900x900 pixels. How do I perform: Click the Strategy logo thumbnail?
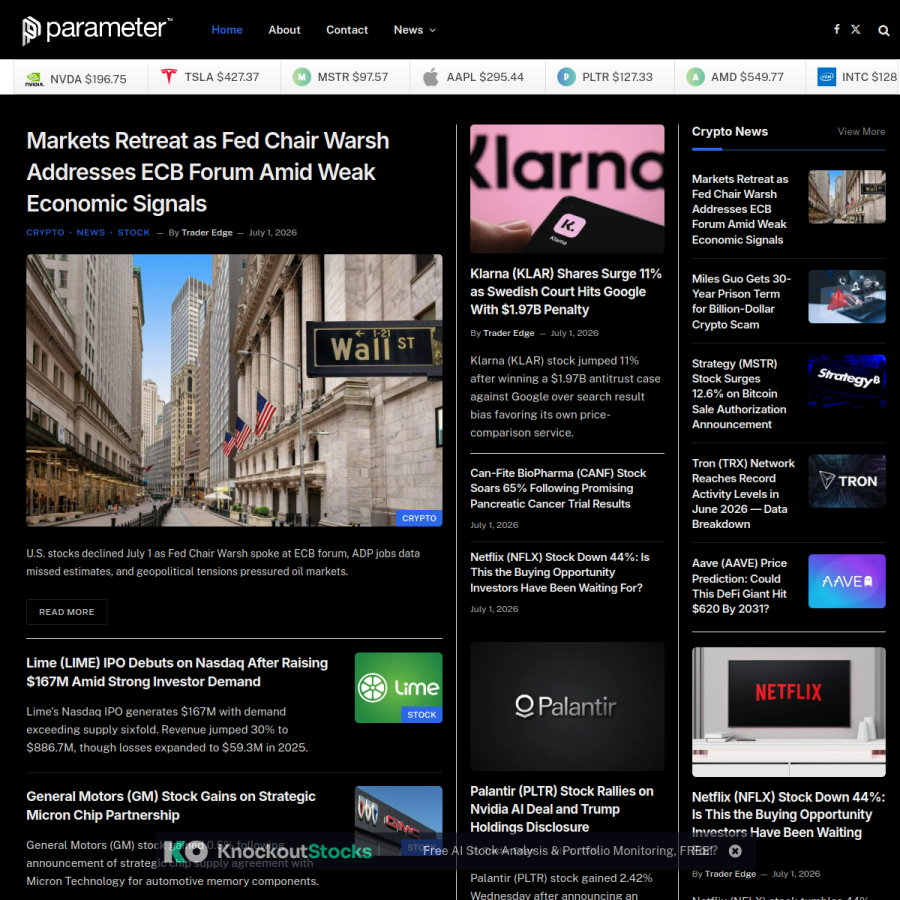847,381
